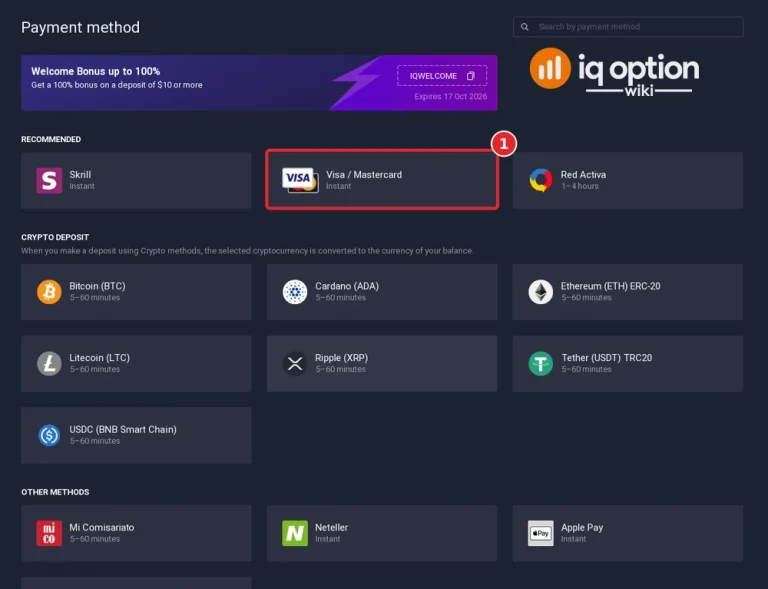
Task: Choose Skrill Instant payment card
Action: pyautogui.click(x=136, y=180)
